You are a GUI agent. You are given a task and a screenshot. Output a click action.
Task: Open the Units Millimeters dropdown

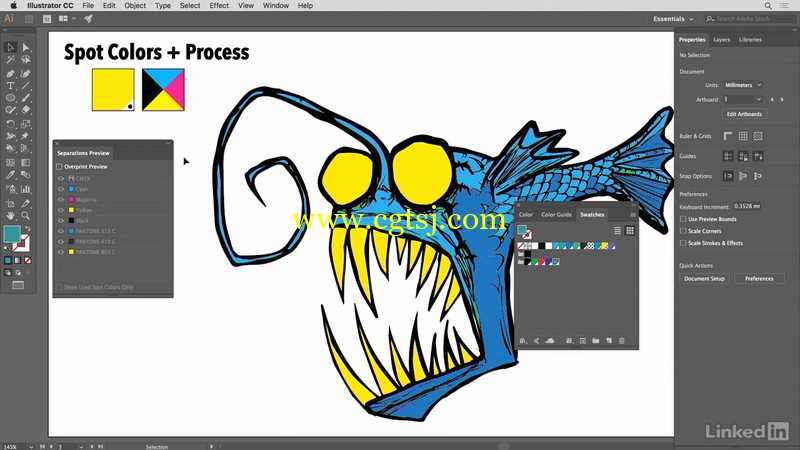(743, 85)
